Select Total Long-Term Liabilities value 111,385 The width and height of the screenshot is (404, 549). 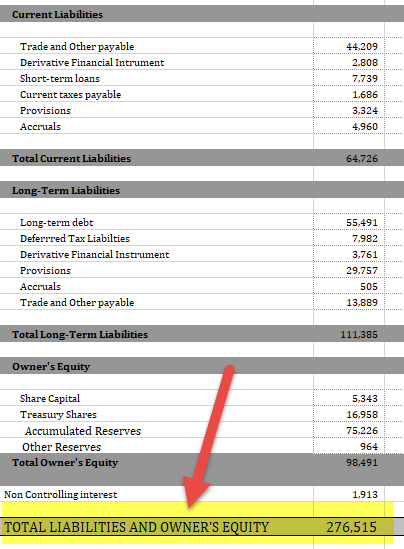tap(349, 334)
